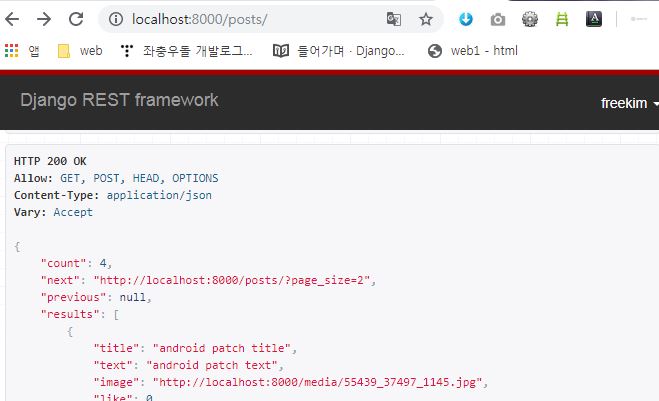
Task: Select the "android patch text" value
Action: point(211,365)
